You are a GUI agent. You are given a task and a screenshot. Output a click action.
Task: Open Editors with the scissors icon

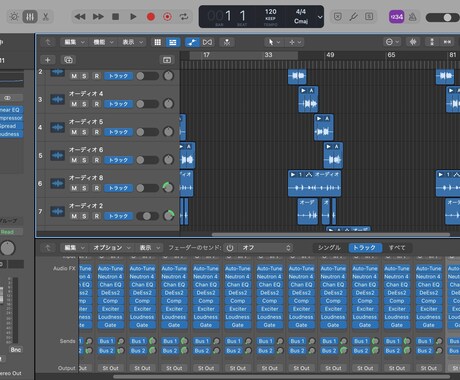click(x=46, y=17)
